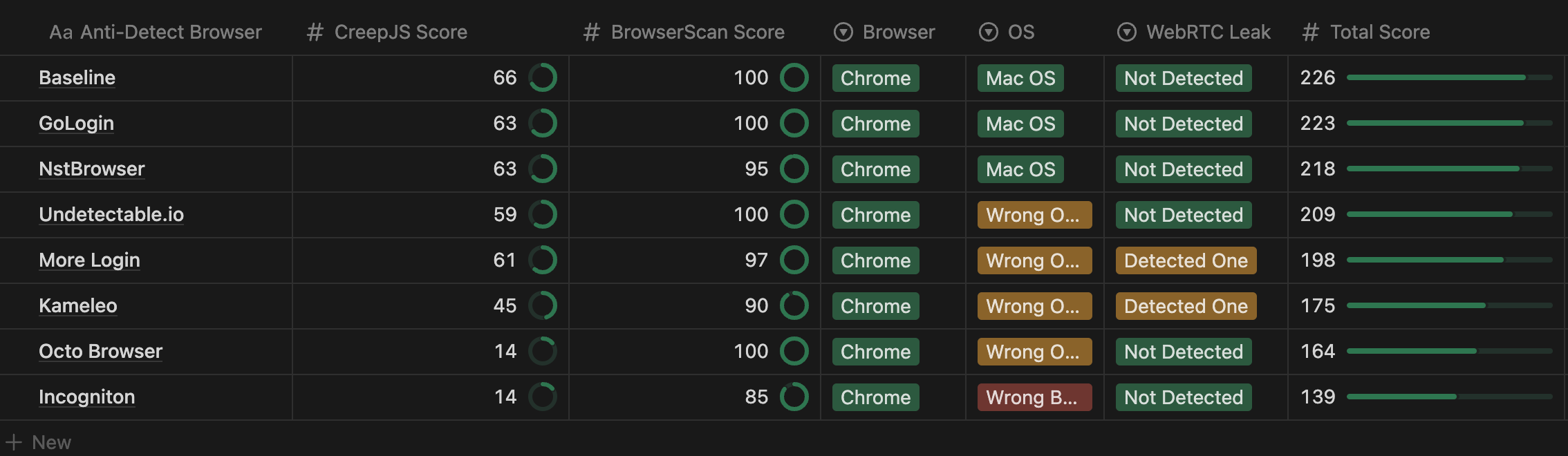Click Octo Browser's BrowserScan progress ring
The image size is (1568, 456).
point(794,351)
